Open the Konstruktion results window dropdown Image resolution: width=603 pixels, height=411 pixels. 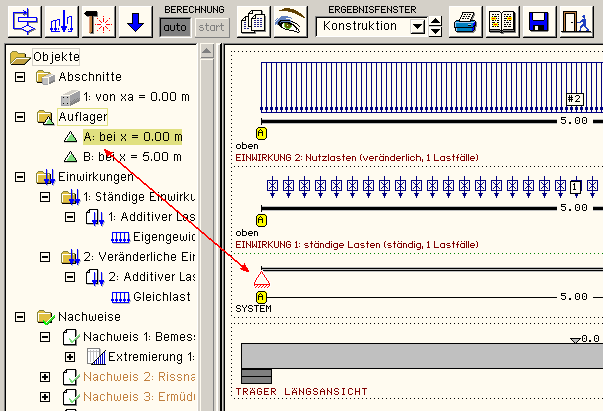coord(418,27)
